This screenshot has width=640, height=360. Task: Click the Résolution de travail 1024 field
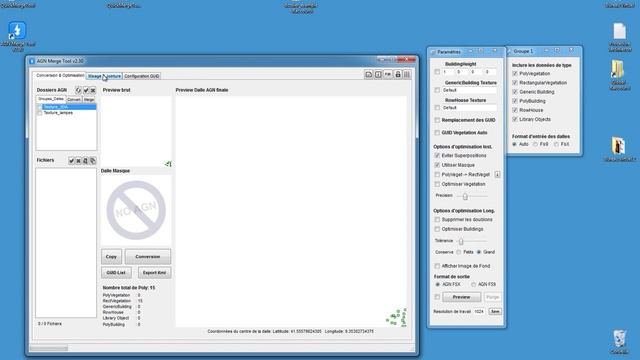[x=479, y=311]
